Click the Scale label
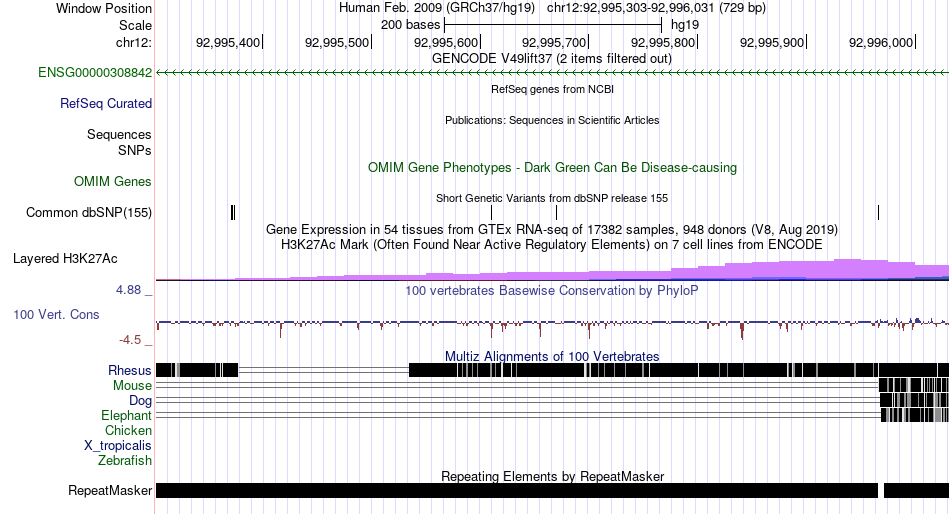The width and height of the screenshot is (950, 514). click(136, 25)
